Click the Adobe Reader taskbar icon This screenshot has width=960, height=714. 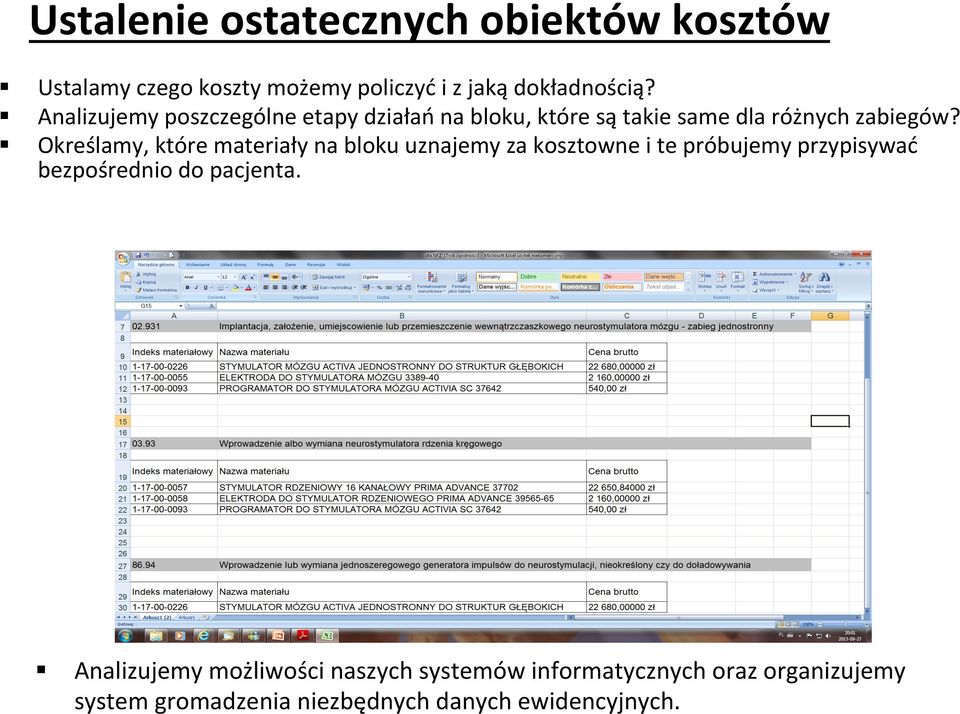[x=302, y=635]
